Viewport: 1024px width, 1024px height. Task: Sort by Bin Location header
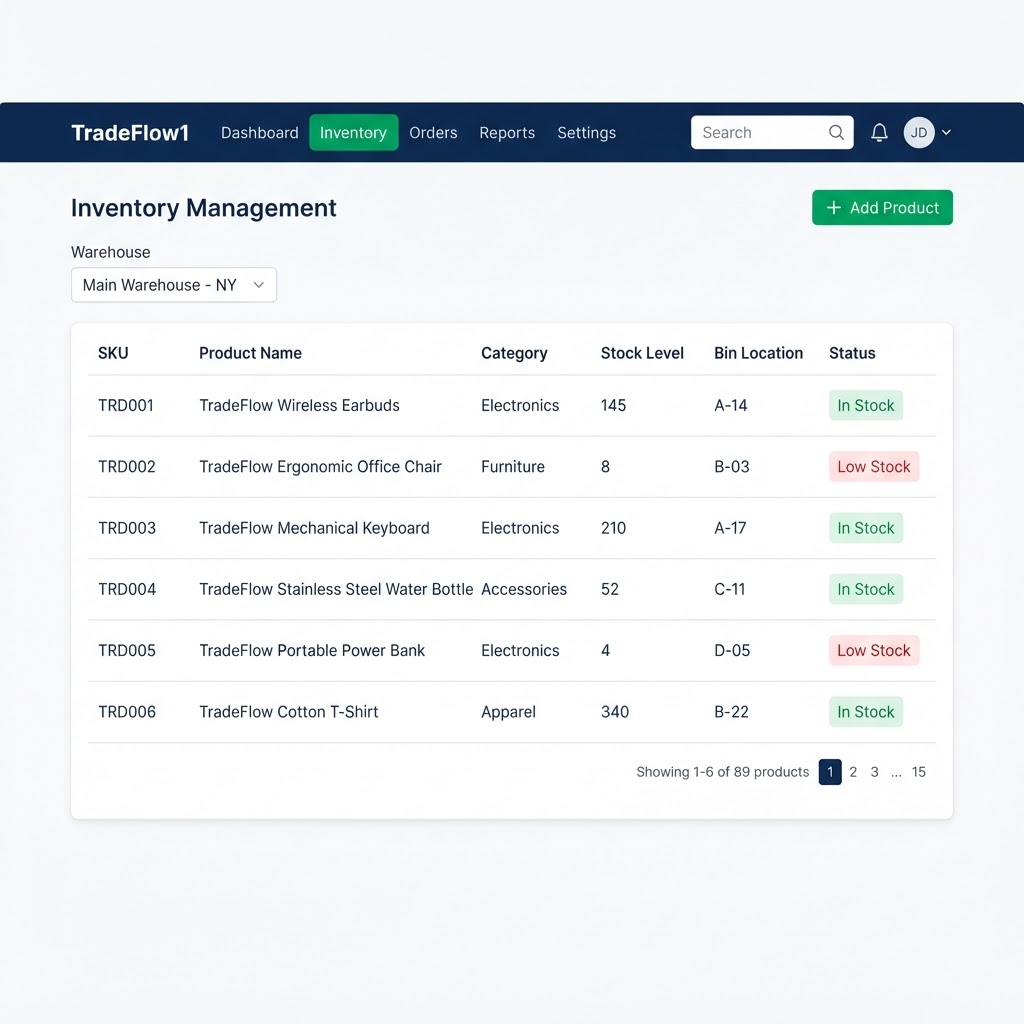758,353
